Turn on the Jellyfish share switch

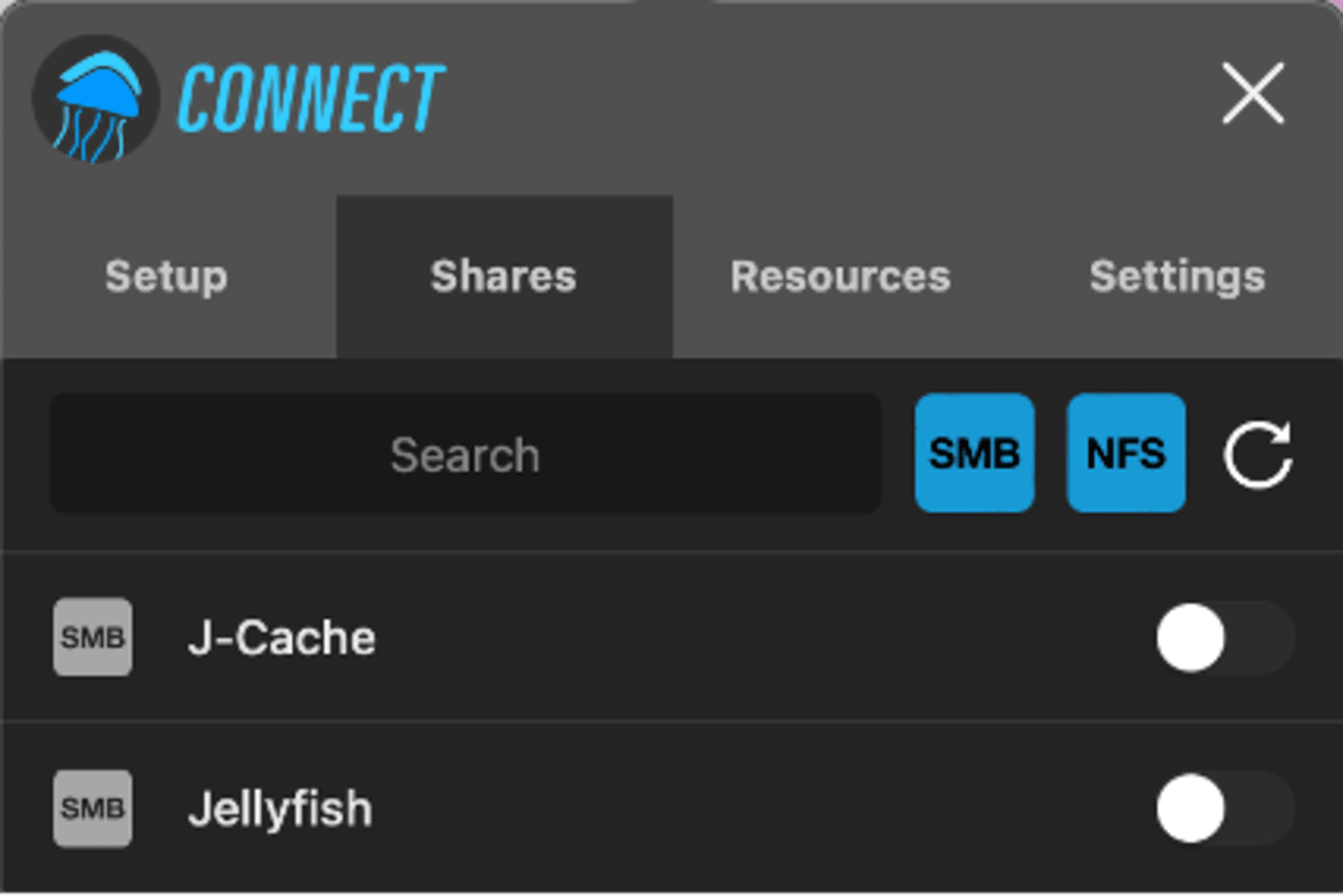pyautogui.click(x=1225, y=809)
